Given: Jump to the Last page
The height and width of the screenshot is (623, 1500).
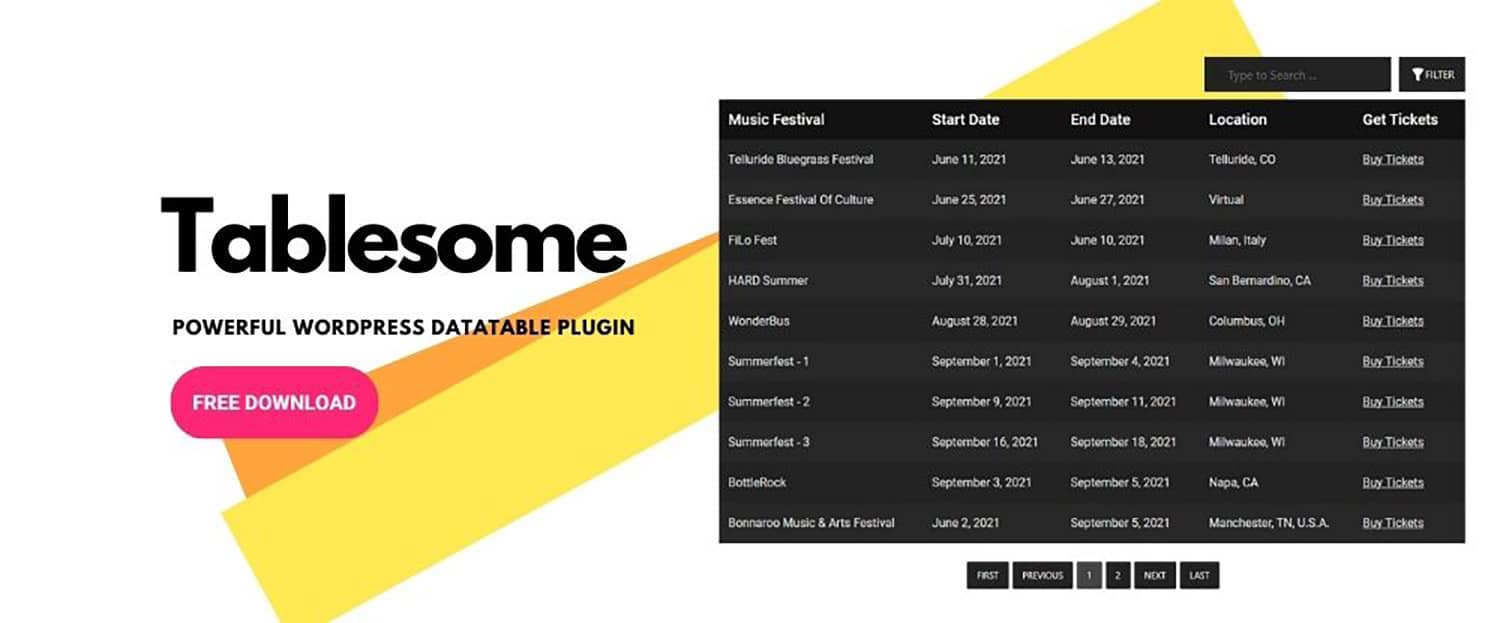Looking at the screenshot, I should click(x=1199, y=575).
